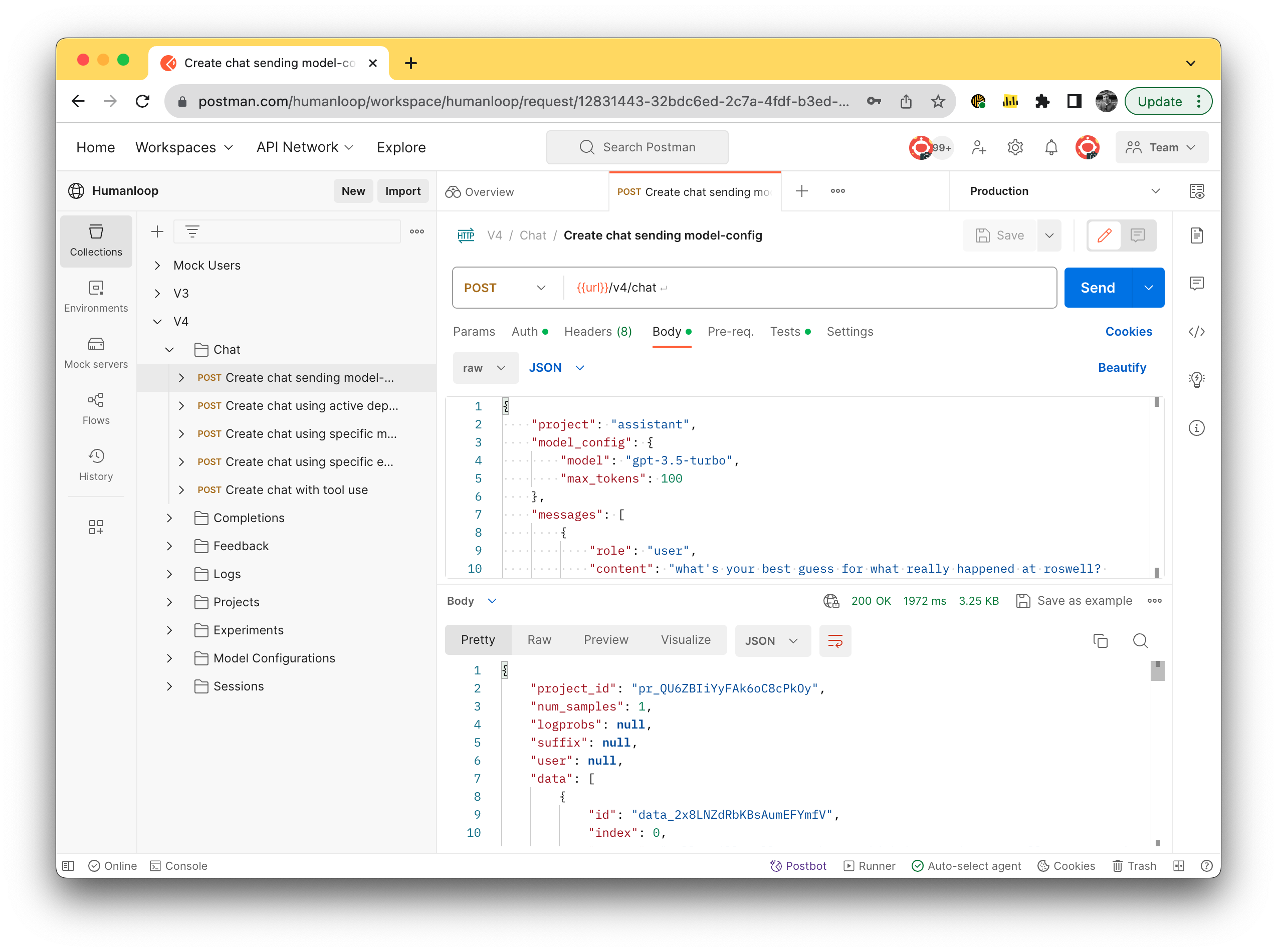The height and width of the screenshot is (952, 1277).
Task: Click the Import button
Action: (403, 191)
